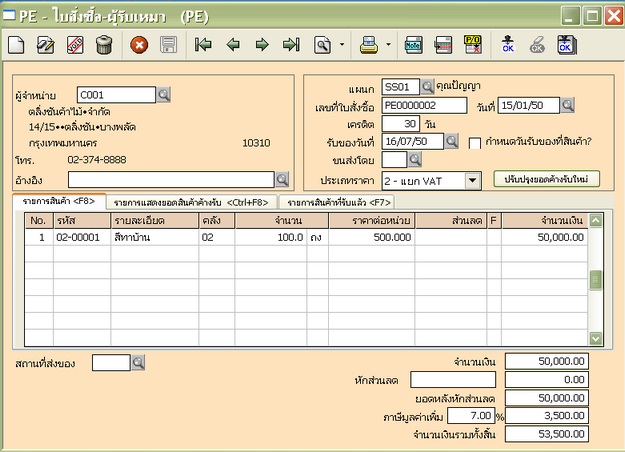Screen dimensions: 625x452
Task: Go to the last record
Action: [x=291, y=45]
